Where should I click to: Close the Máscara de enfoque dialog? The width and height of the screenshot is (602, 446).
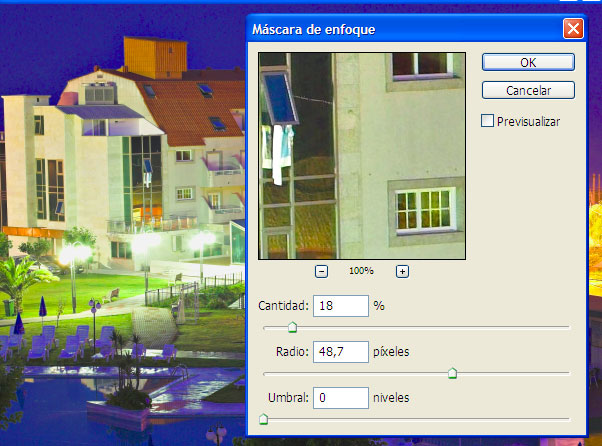point(573,29)
